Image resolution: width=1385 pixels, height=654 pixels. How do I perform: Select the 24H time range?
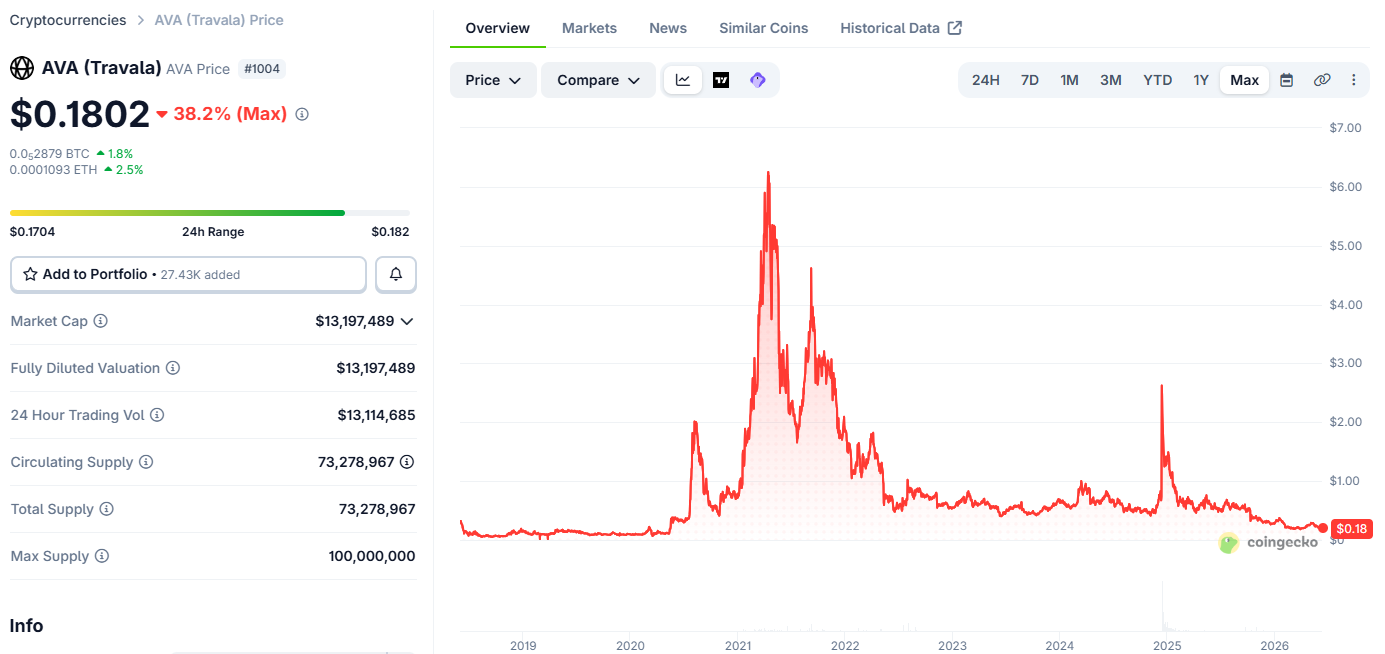[986, 80]
